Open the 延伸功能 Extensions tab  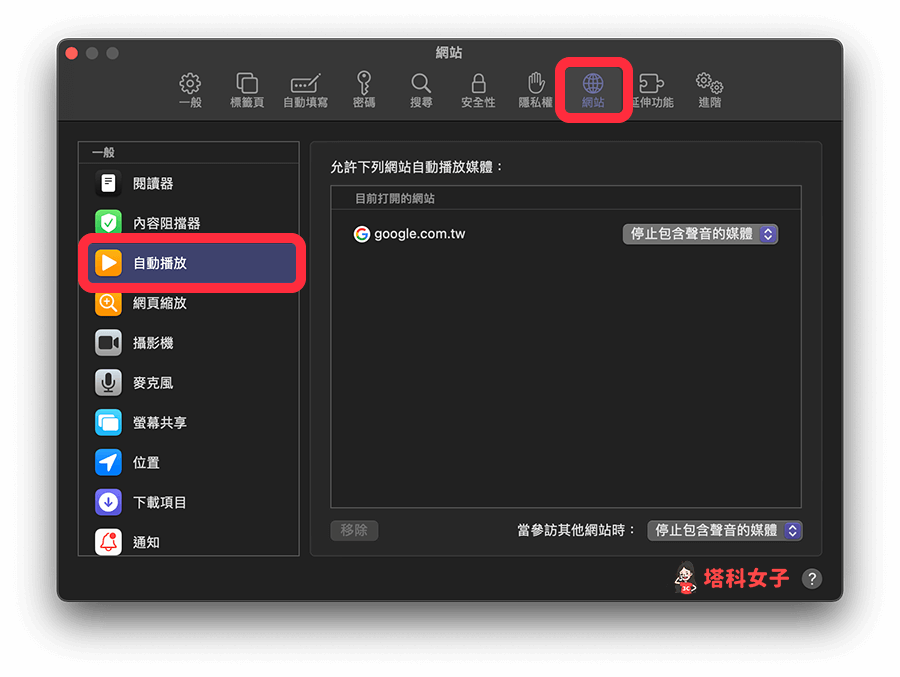coord(653,90)
